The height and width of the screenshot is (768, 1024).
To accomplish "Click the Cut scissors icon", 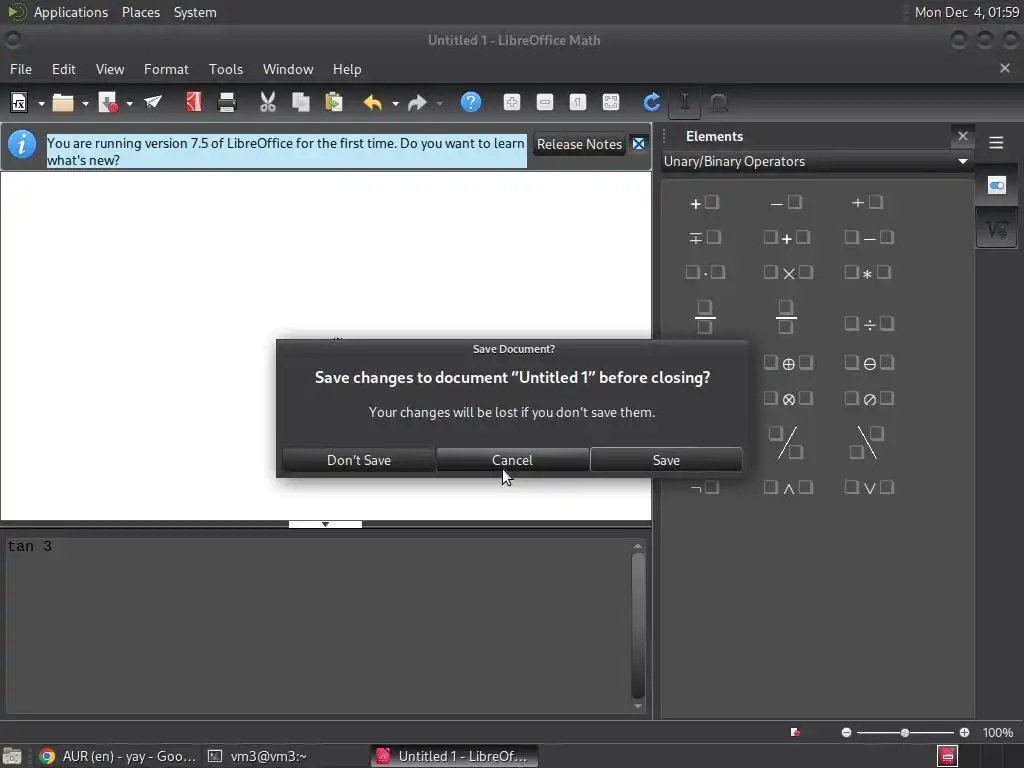I will click(x=268, y=102).
